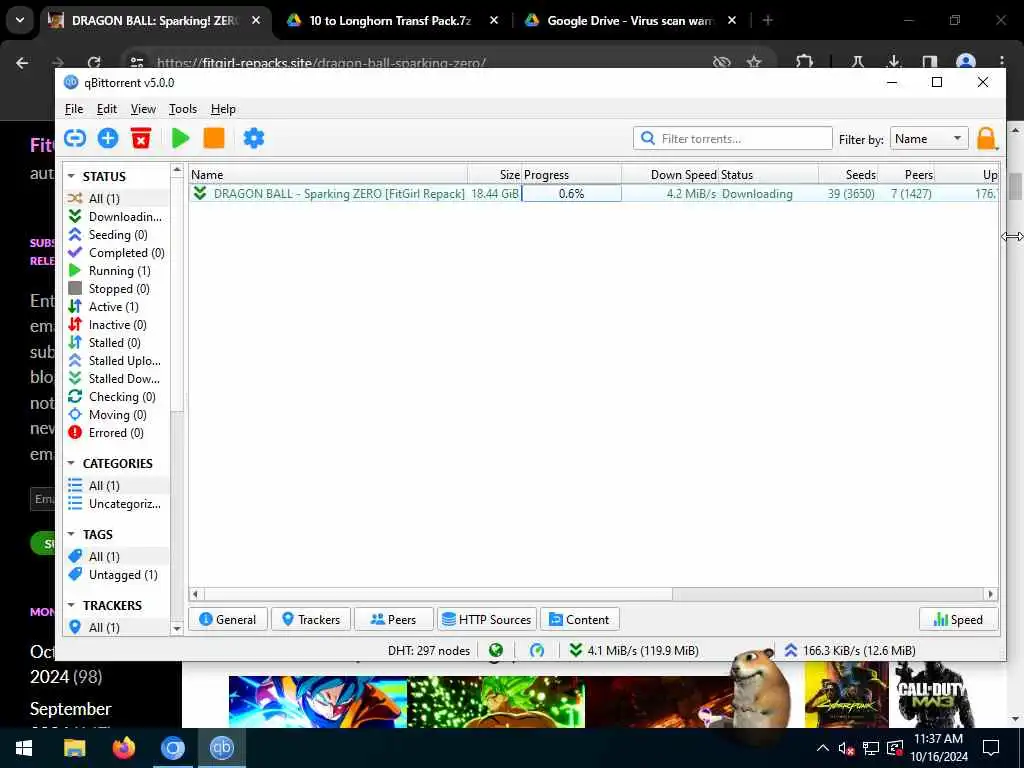
Task: Click the Filter torrents search field
Action: click(733, 138)
